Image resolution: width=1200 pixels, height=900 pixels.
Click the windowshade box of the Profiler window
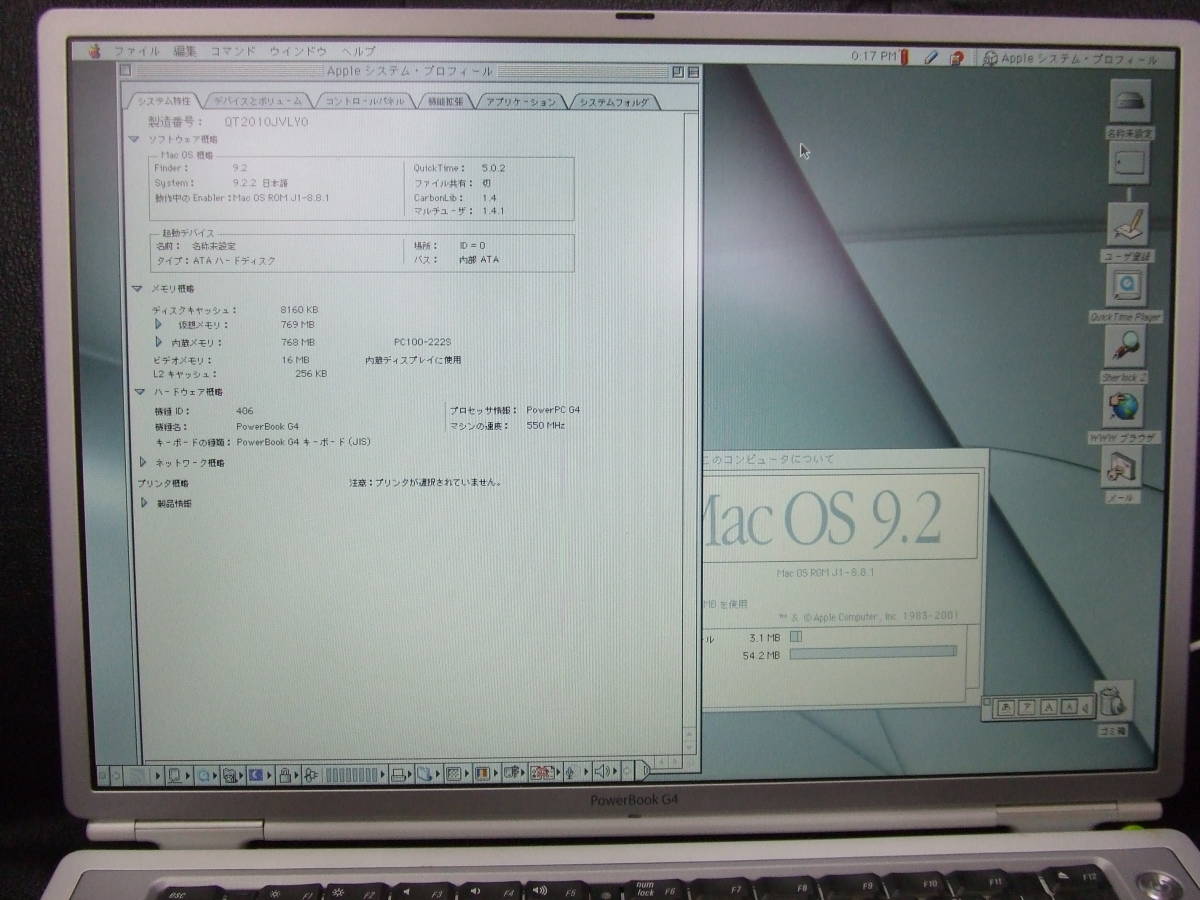[694, 71]
